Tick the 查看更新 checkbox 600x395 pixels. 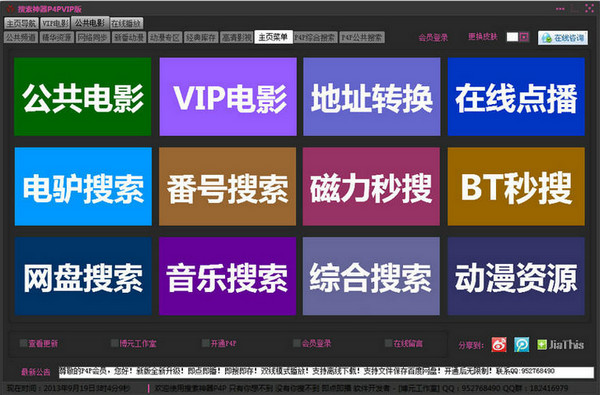24,343
